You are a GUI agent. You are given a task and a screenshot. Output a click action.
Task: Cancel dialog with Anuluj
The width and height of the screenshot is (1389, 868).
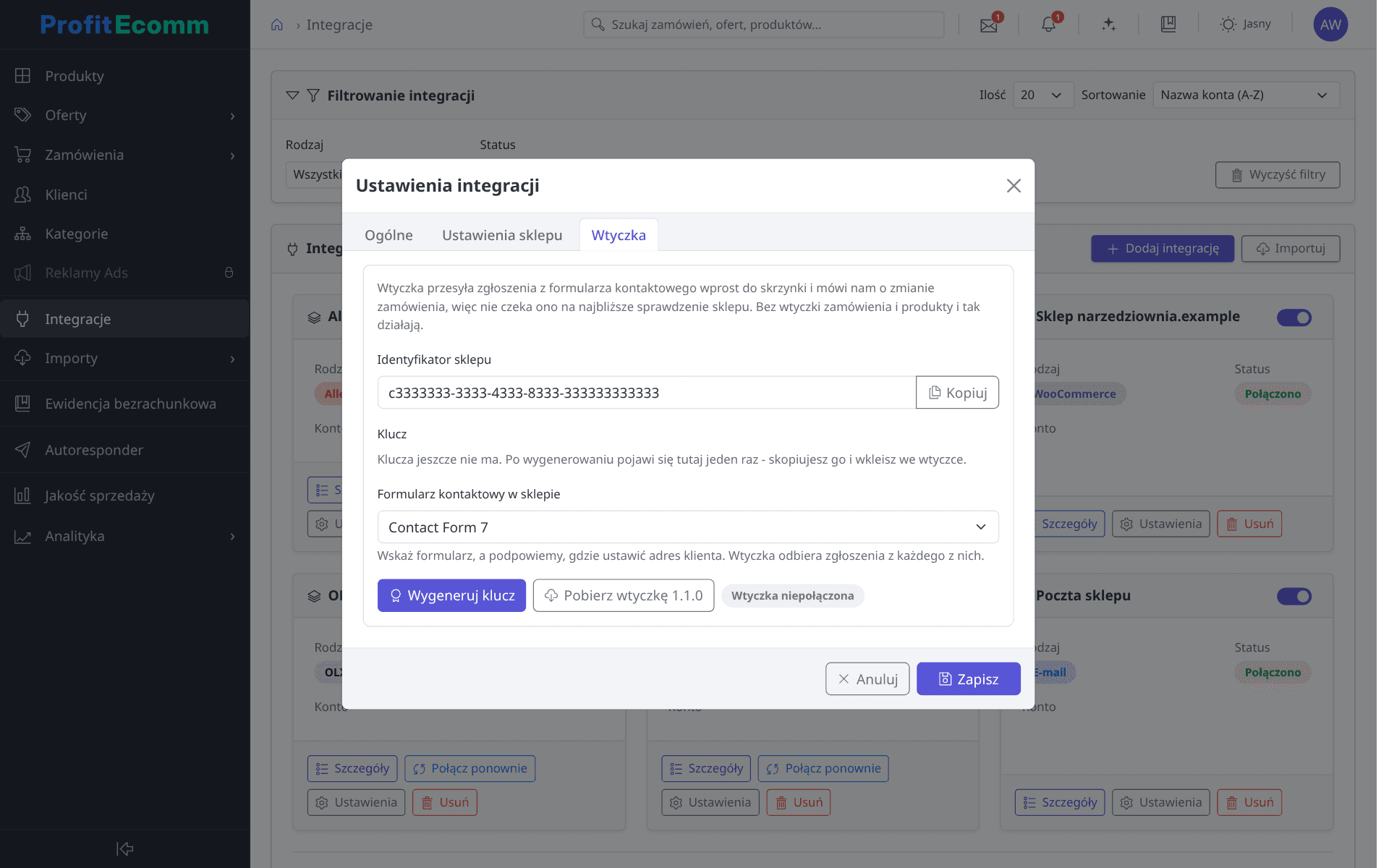[x=867, y=679]
